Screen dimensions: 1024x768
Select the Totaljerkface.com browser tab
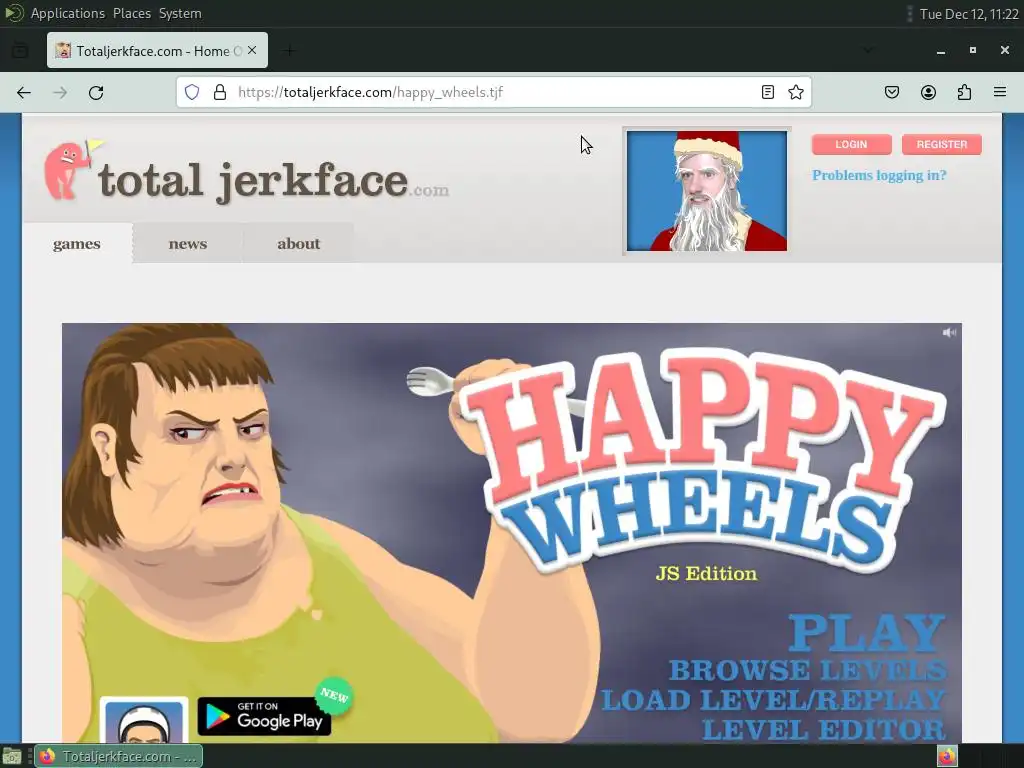[x=157, y=50]
